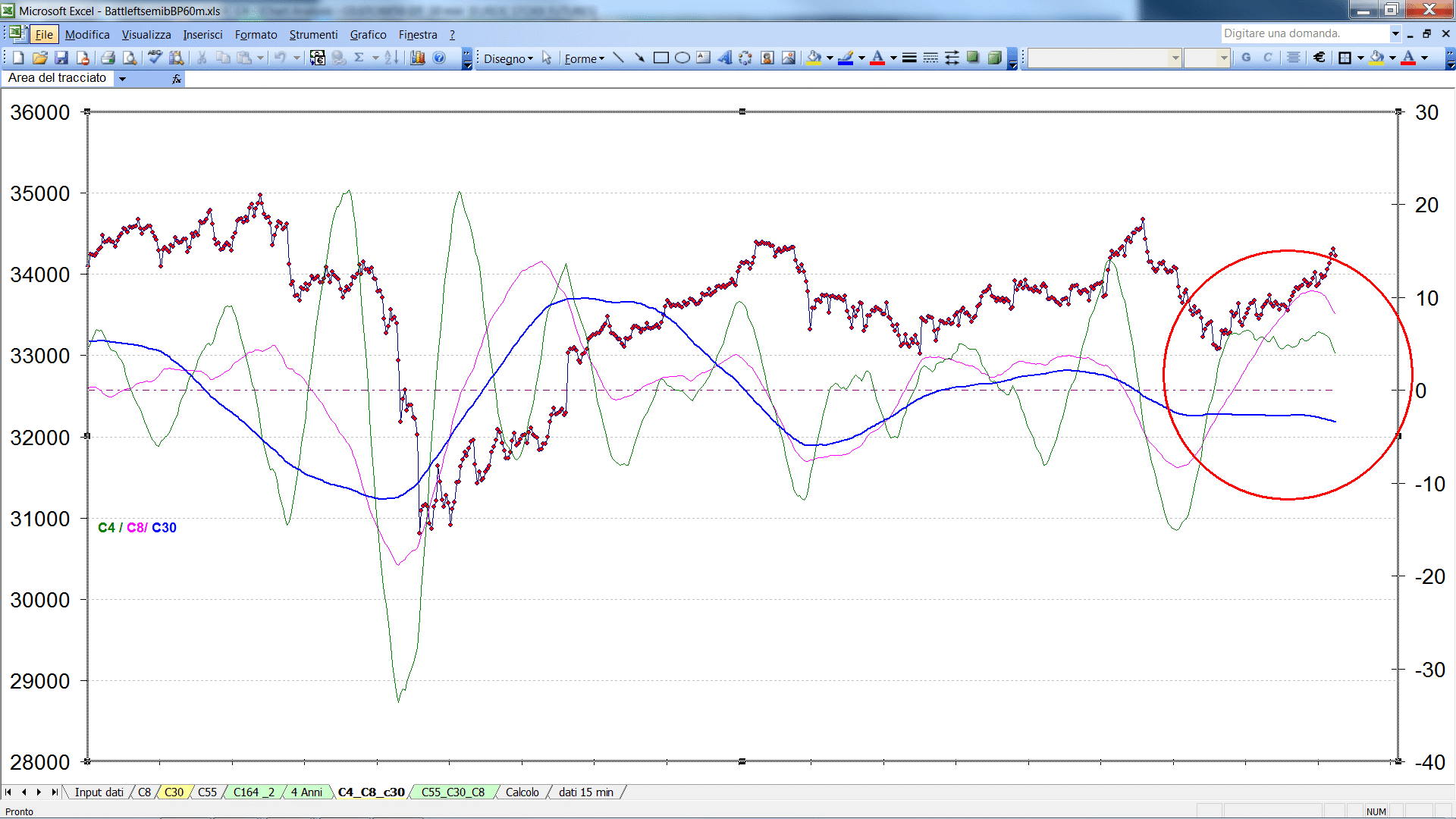Open a file using the folder icon
This screenshot has width=1456, height=819.
[40, 58]
